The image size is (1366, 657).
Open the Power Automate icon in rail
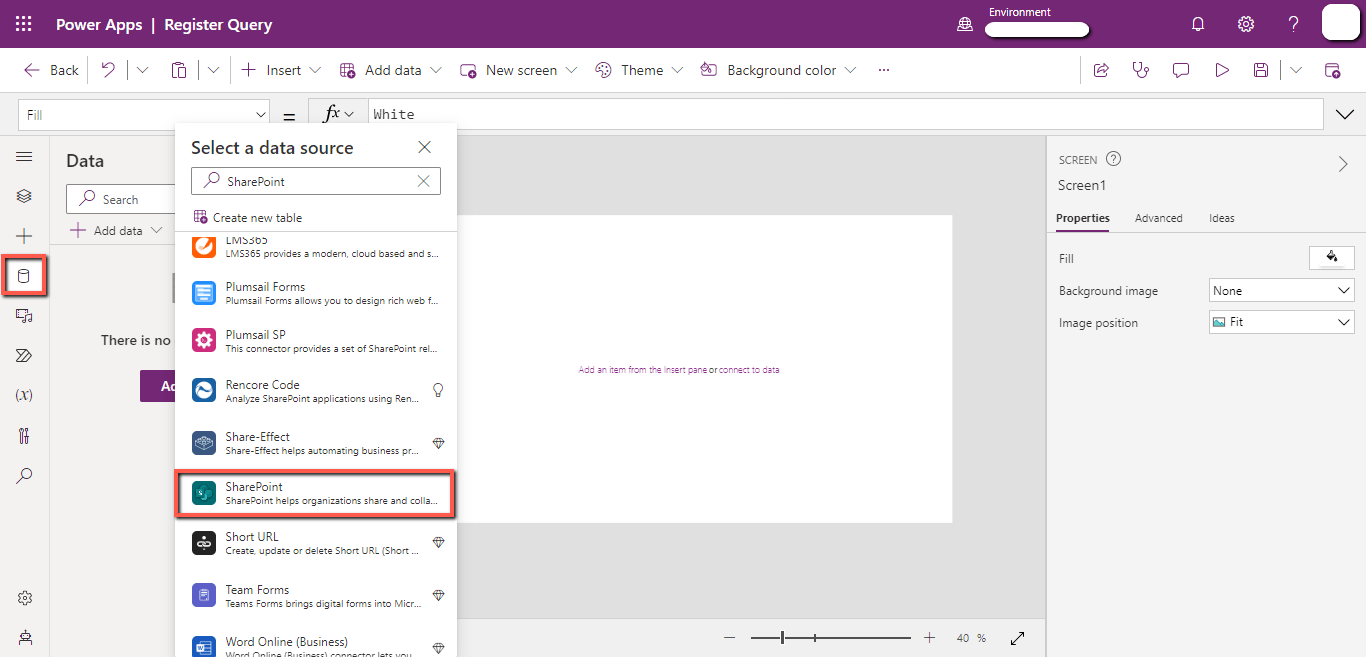pos(24,356)
